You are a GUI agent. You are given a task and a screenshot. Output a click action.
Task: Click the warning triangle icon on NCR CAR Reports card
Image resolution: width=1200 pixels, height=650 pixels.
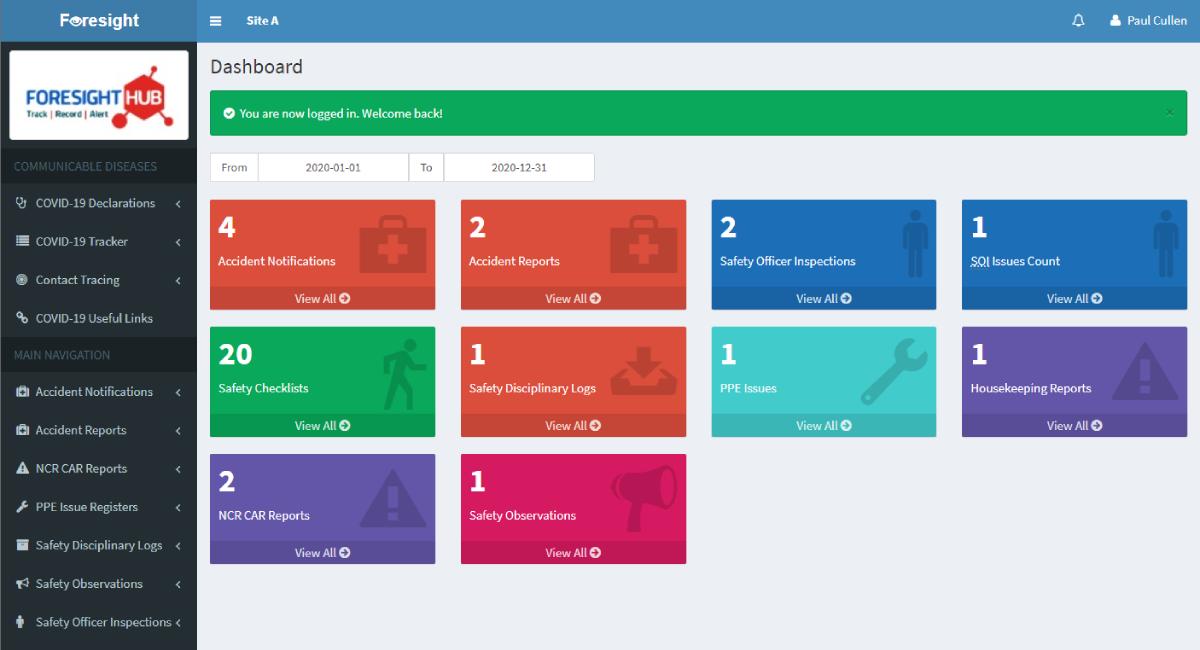pos(393,499)
